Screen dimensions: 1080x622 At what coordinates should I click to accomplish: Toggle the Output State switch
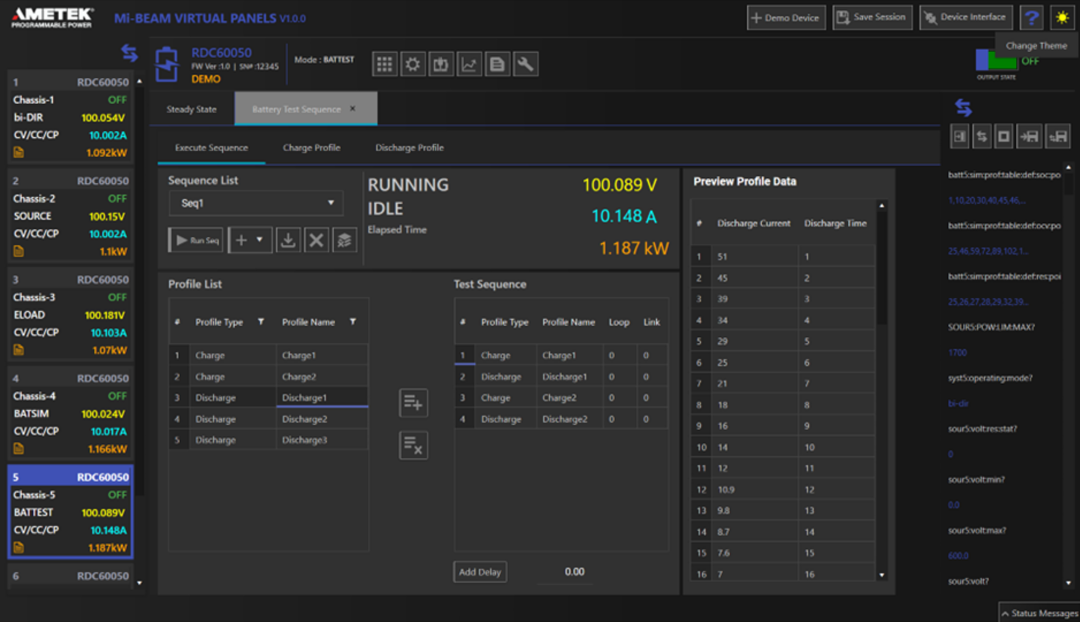[996, 60]
